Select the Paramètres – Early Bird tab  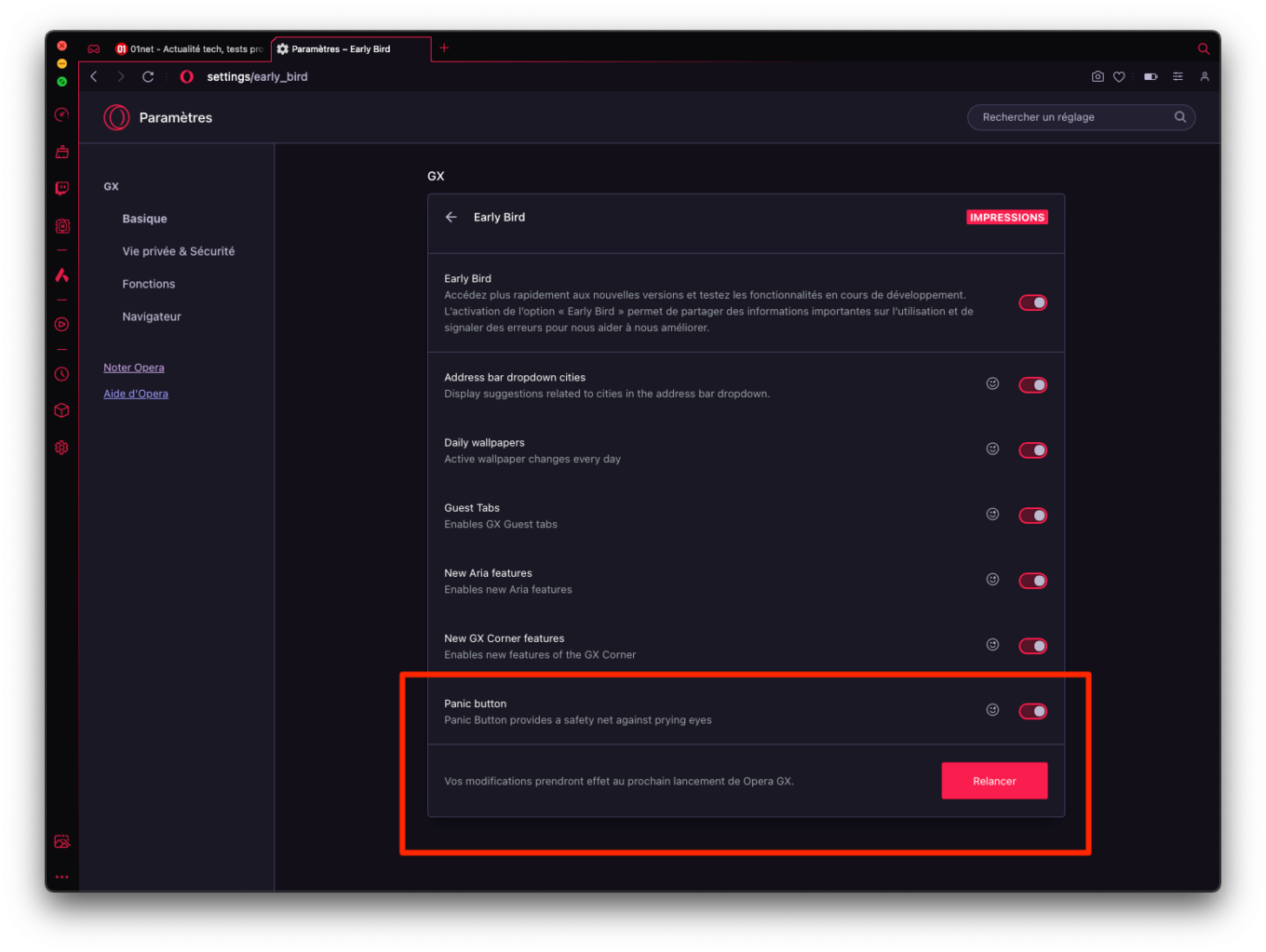pos(350,49)
